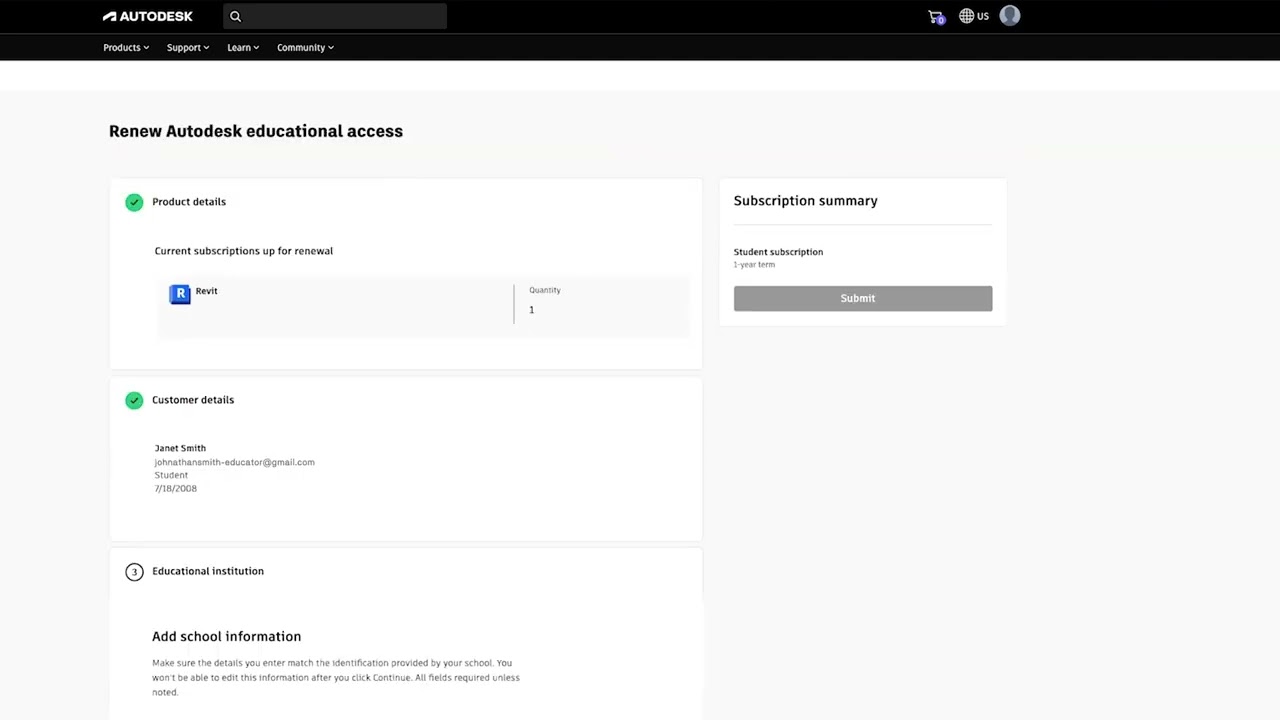This screenshot has width=1280, height=720.
Task: Open the Support dropdown menu
Action: [188, 47]
